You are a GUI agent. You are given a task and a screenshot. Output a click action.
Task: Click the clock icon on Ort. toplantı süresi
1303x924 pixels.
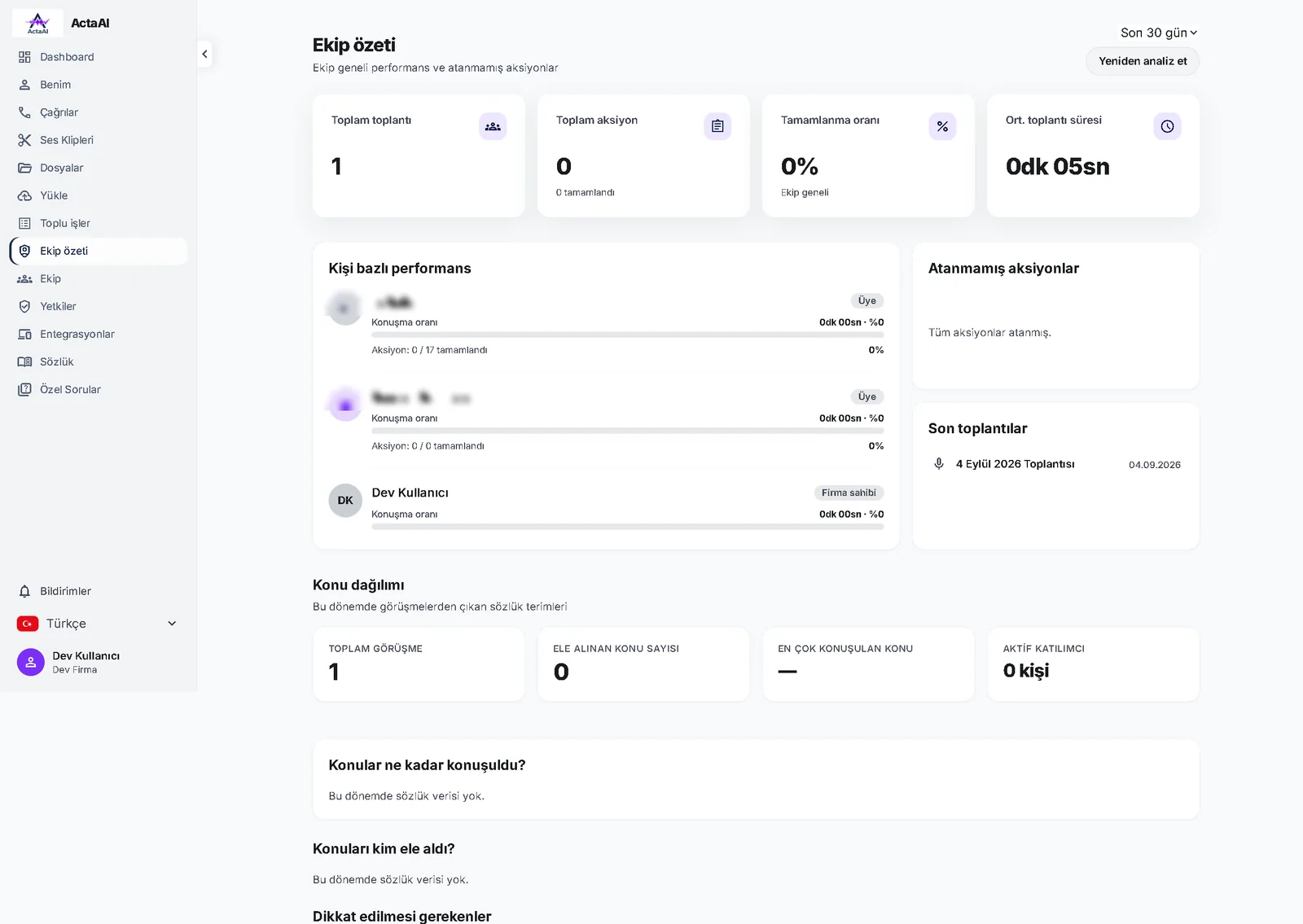click(x=1167, y=126)
